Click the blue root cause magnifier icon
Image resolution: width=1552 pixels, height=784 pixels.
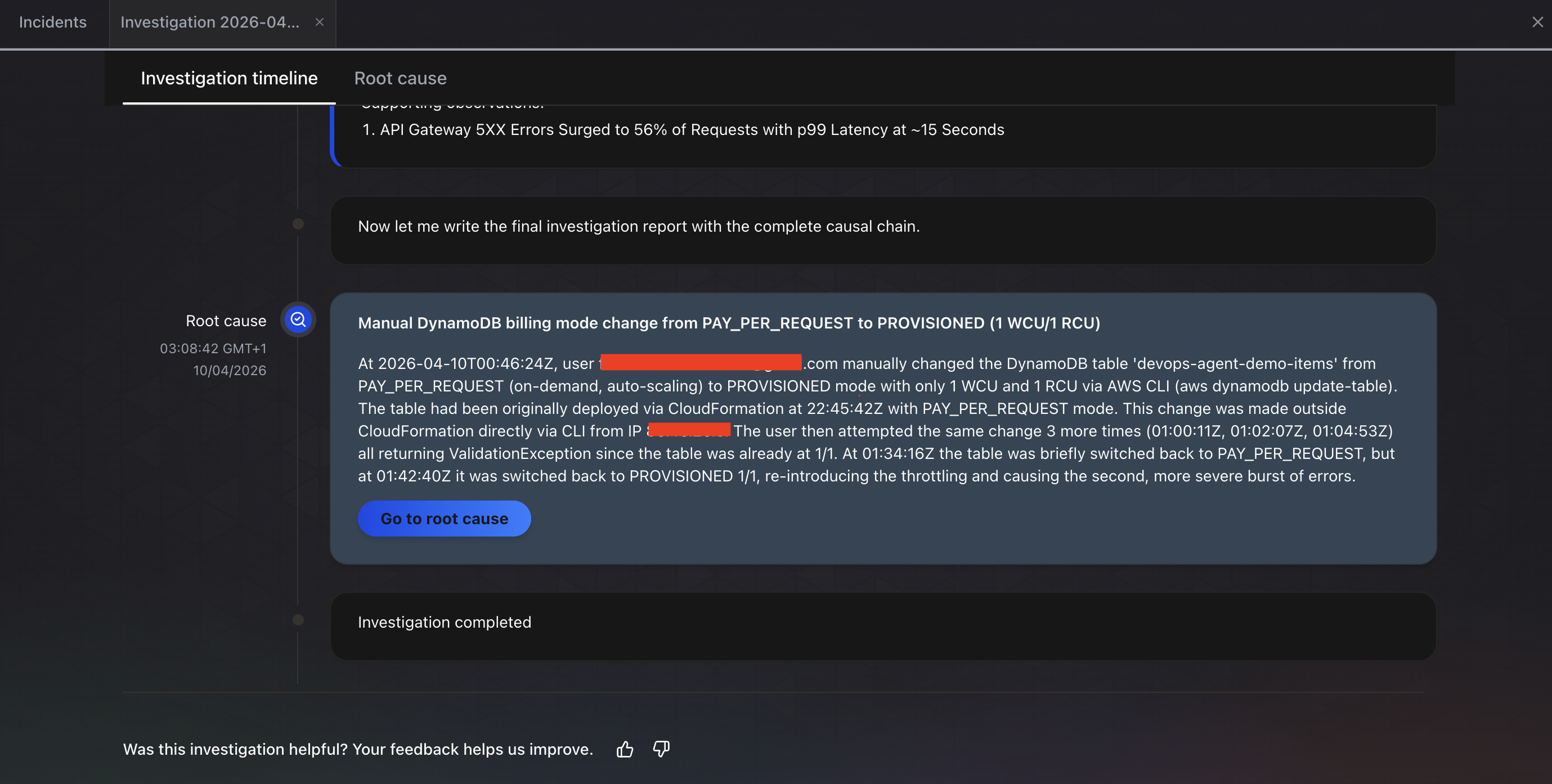(x=298, y=320)
